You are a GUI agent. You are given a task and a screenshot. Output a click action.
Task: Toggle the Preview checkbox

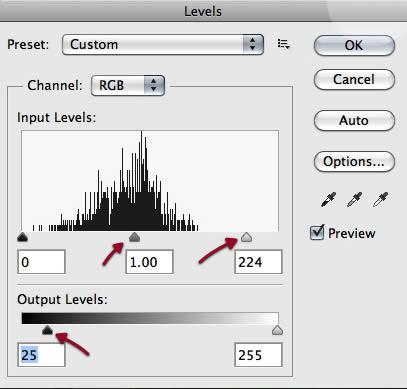pos(316,232)
